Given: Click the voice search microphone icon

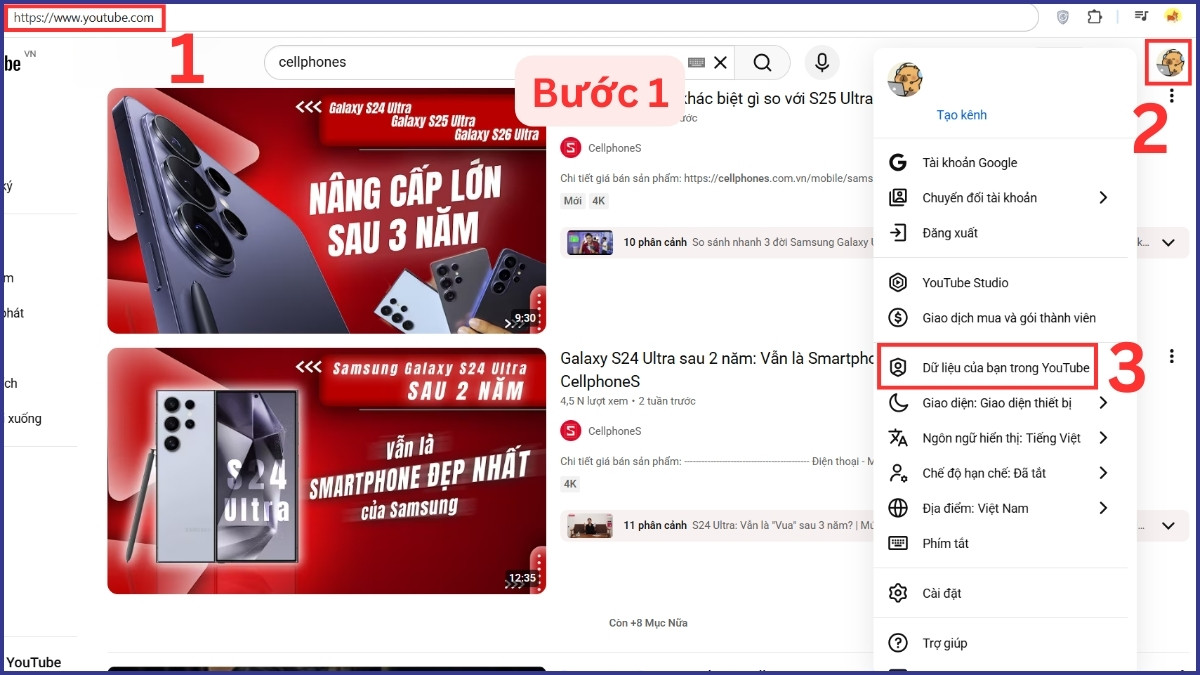Looking at the screenshot, I should coord(821,62).
